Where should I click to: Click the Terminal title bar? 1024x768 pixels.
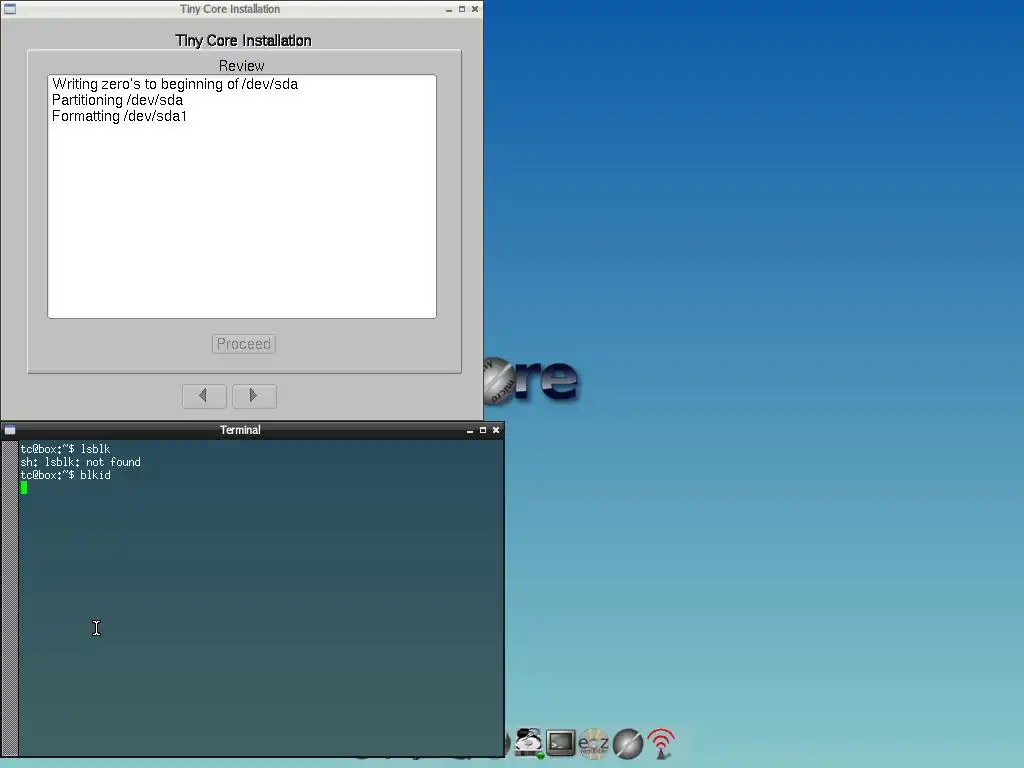click(240, 430)
